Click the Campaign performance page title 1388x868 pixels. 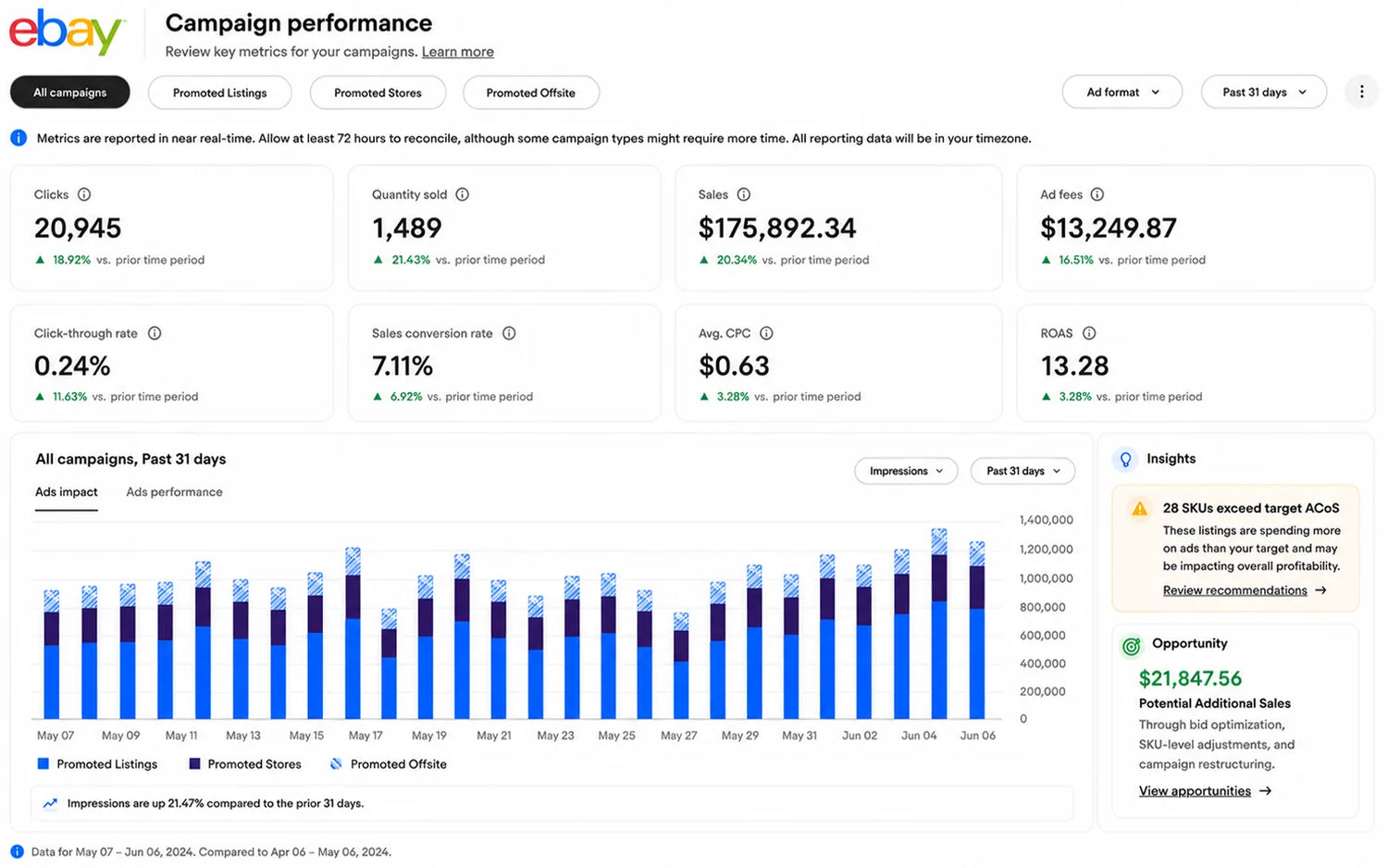pyautogui.click(x=299, y=22)
